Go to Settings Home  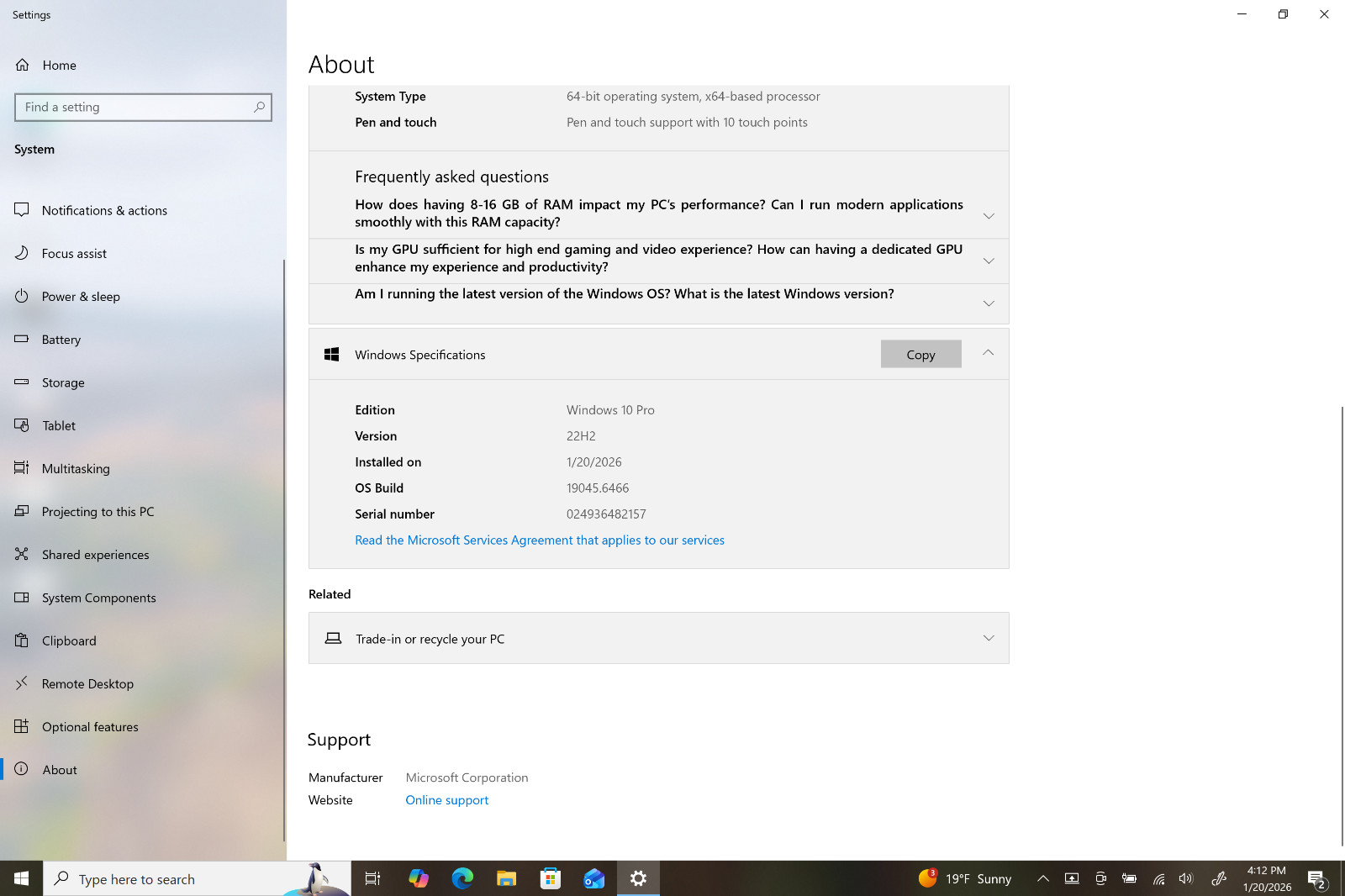point(143,65)
